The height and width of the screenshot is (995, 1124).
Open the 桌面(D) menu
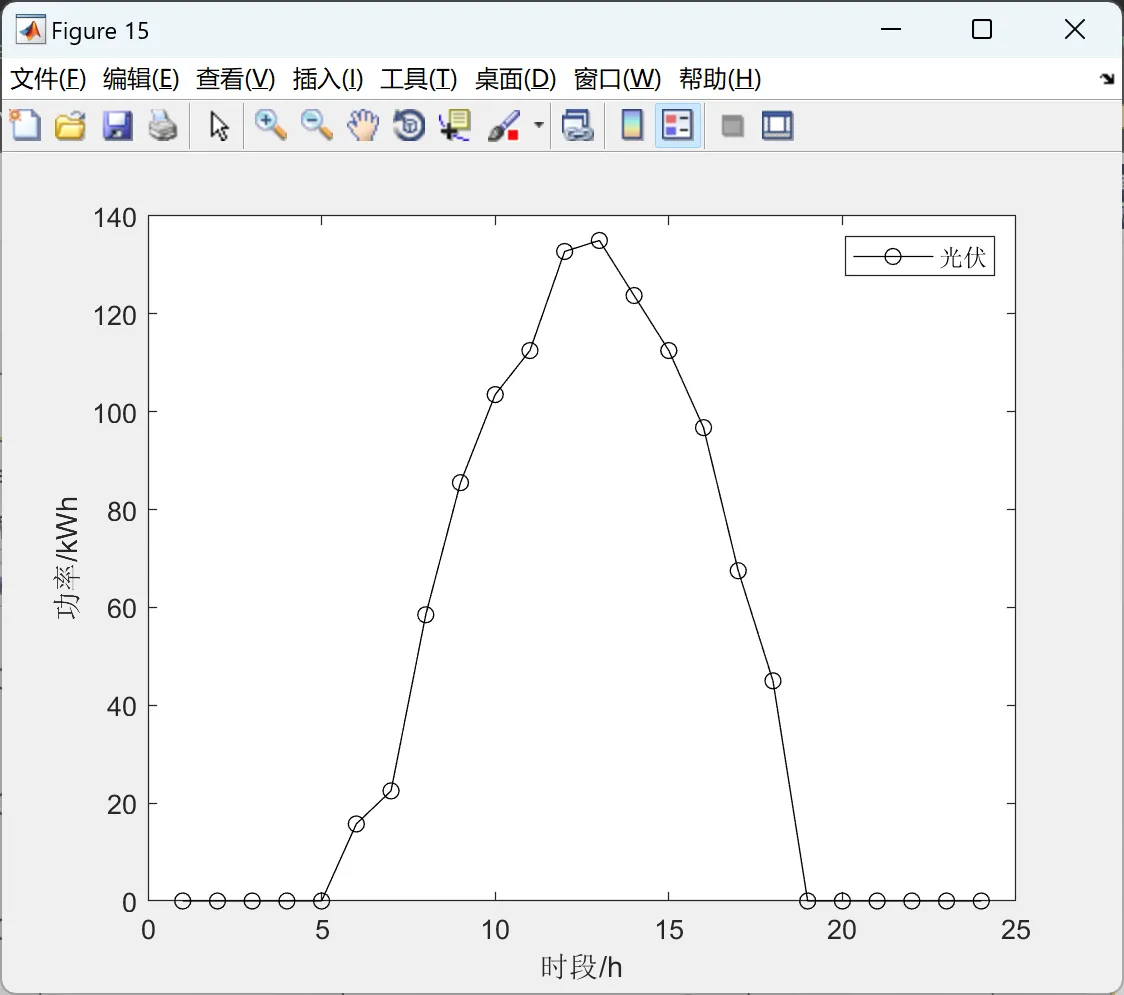pos(515,79)
